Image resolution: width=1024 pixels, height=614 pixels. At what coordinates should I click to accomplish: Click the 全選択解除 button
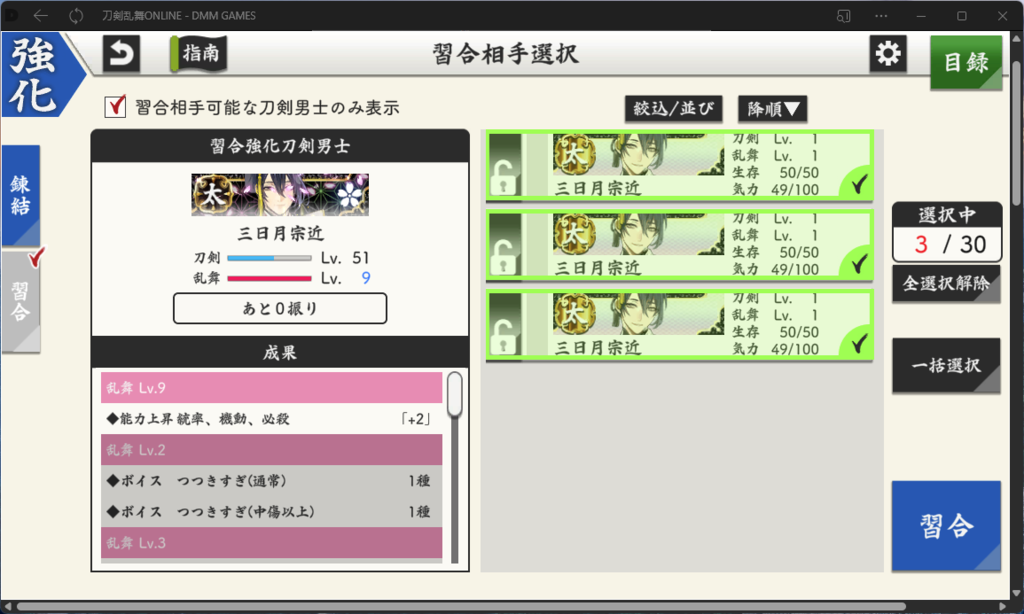coord(946,283)
